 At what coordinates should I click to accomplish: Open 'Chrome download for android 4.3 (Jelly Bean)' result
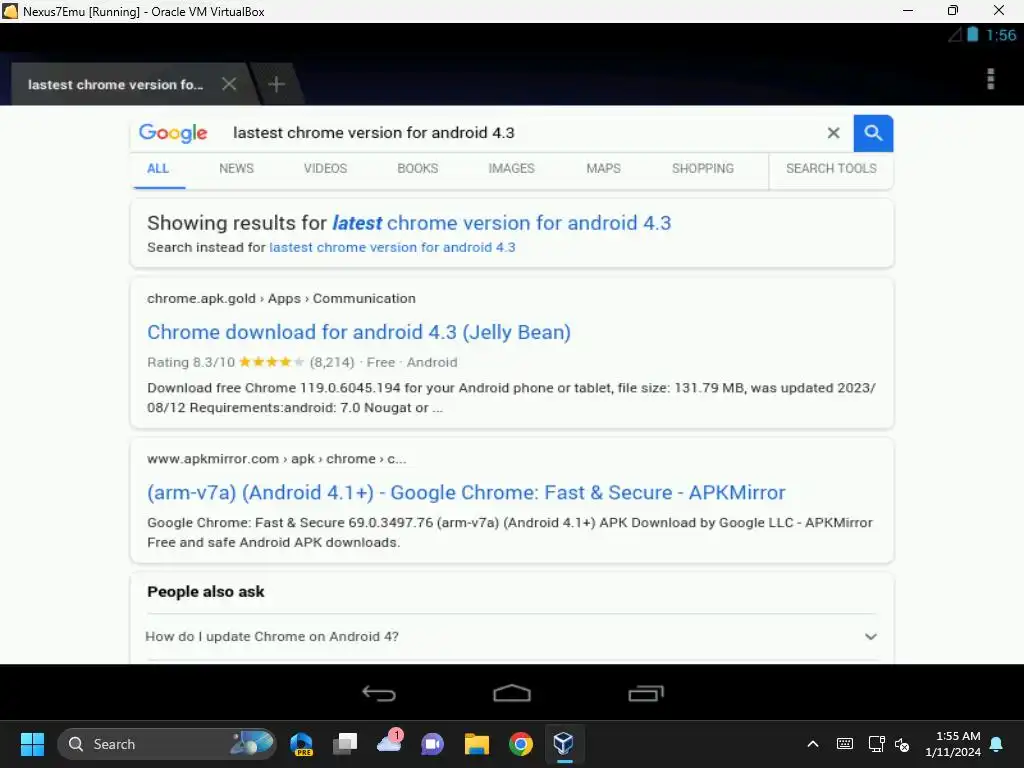point(359,332)
